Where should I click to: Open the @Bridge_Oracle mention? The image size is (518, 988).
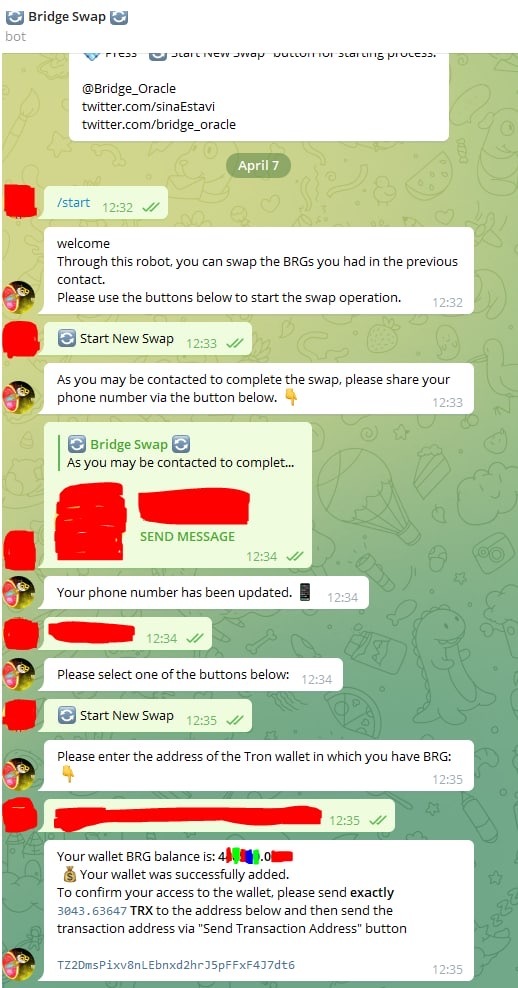click(129, 89)
